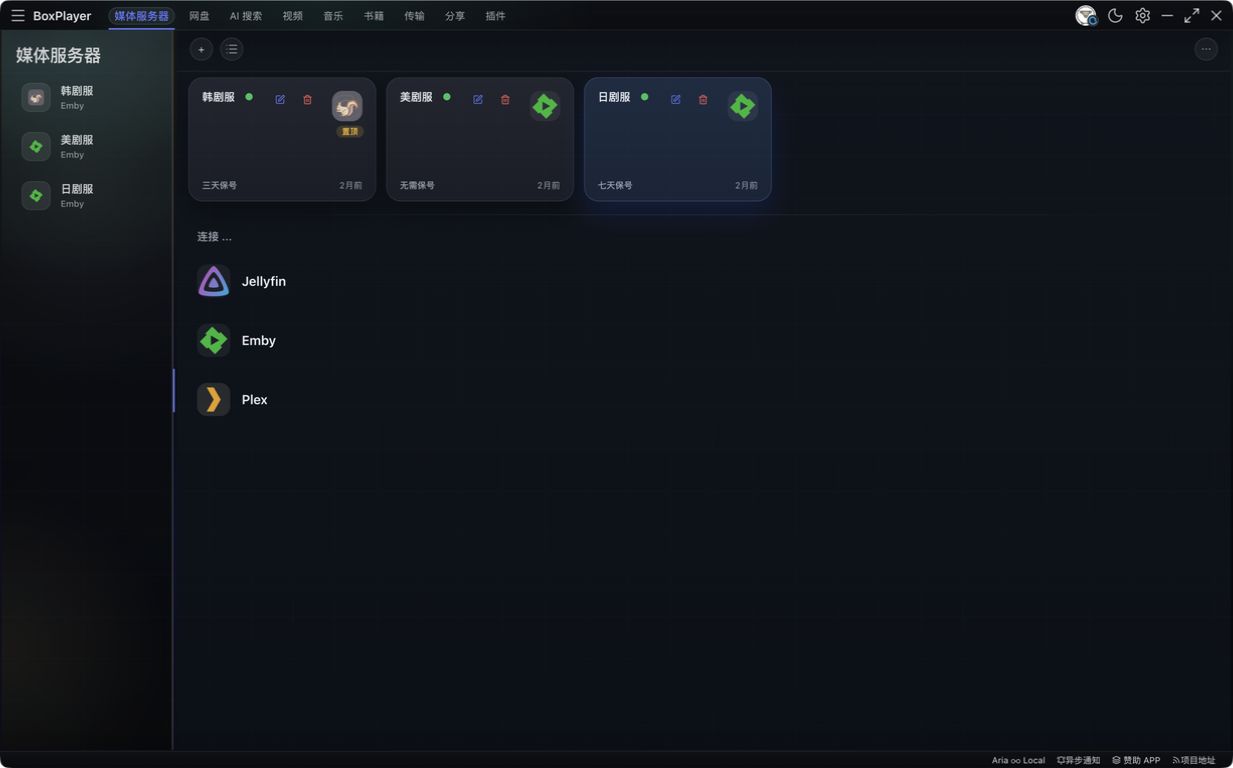Click the 七天保号 note text
The height and width of the screenshot is (768, 1233).
coord(615,185)
